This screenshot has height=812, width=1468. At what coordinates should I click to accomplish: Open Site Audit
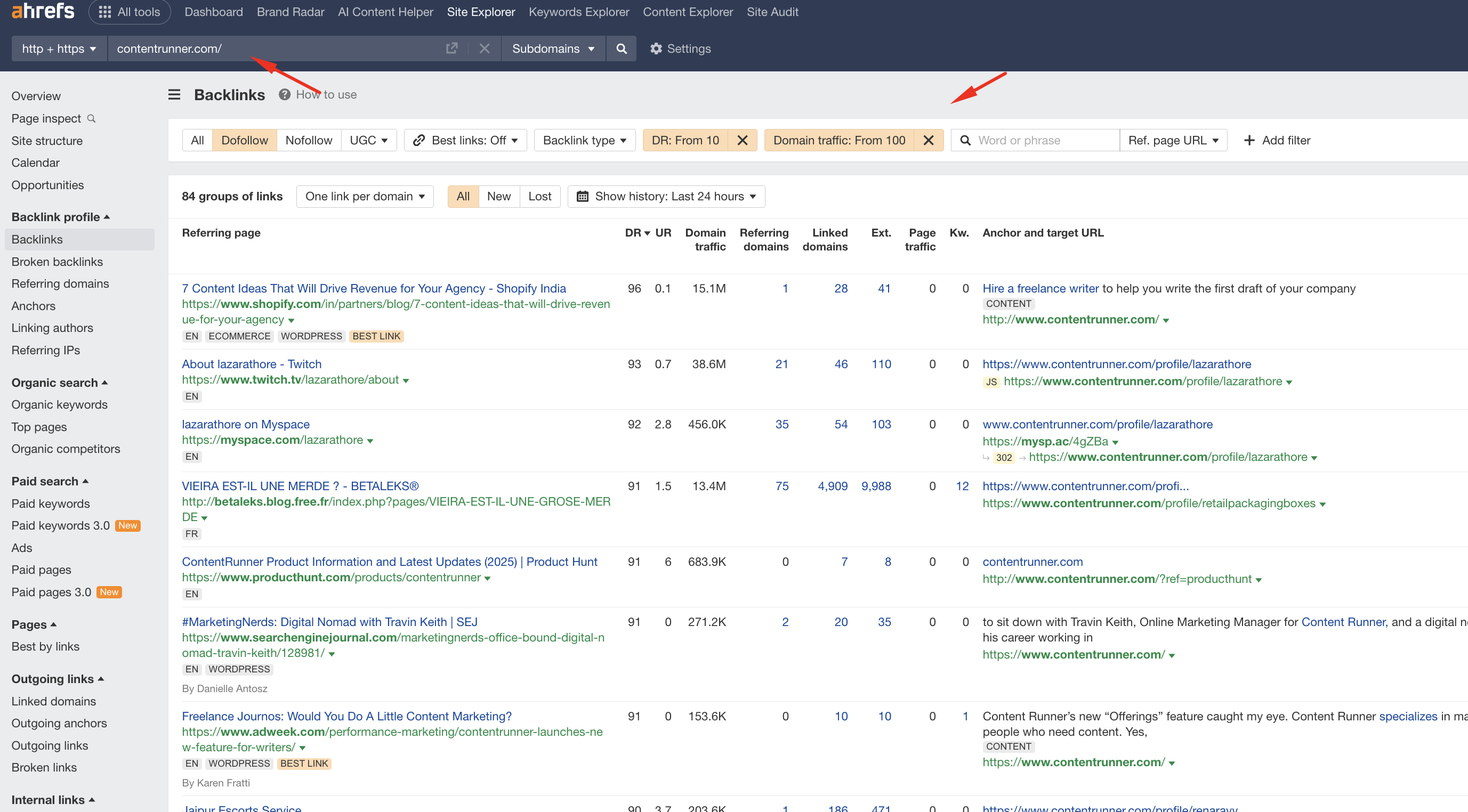[772, 12]
